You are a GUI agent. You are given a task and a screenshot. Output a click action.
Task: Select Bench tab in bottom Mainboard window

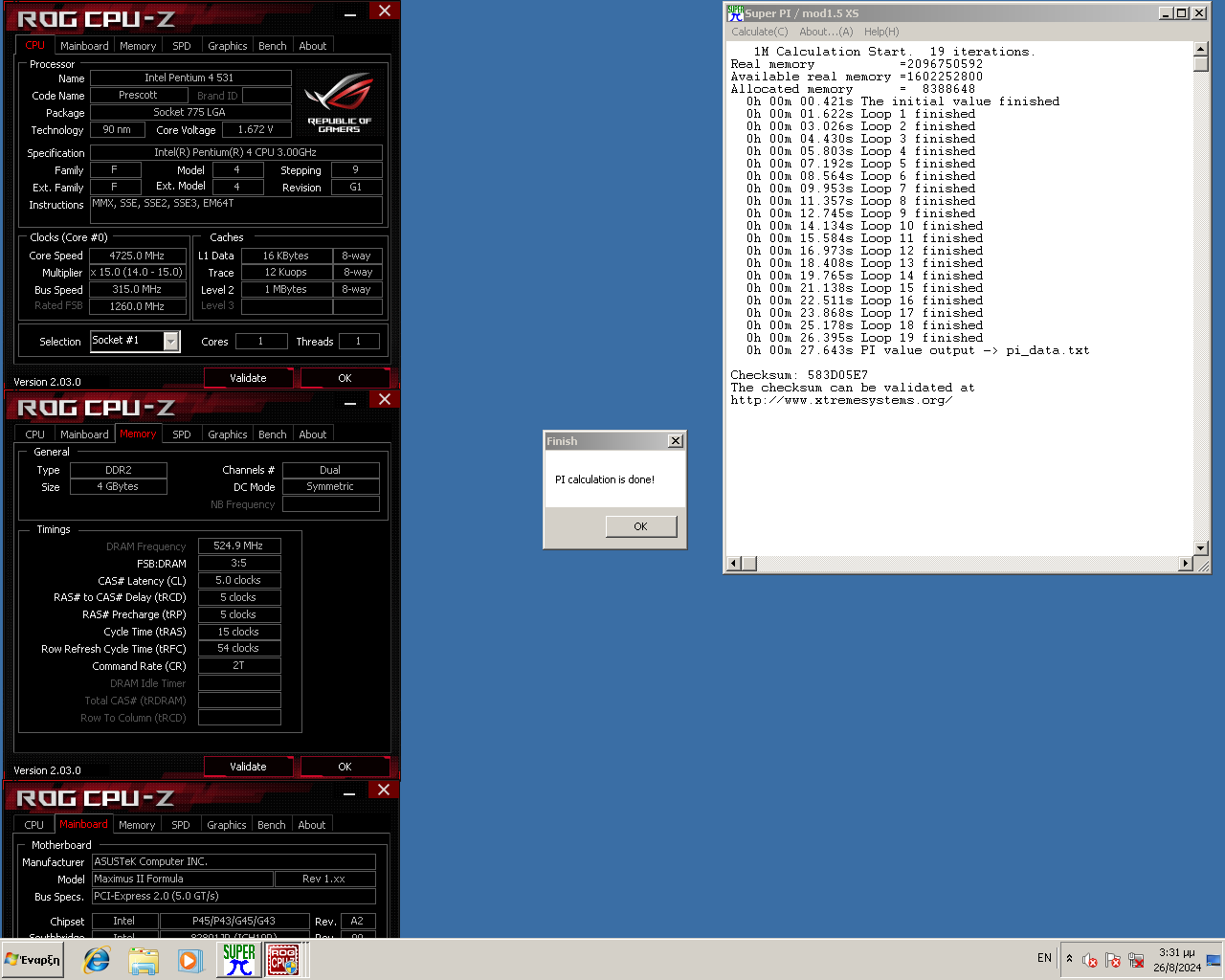click(x=272, y=825)
